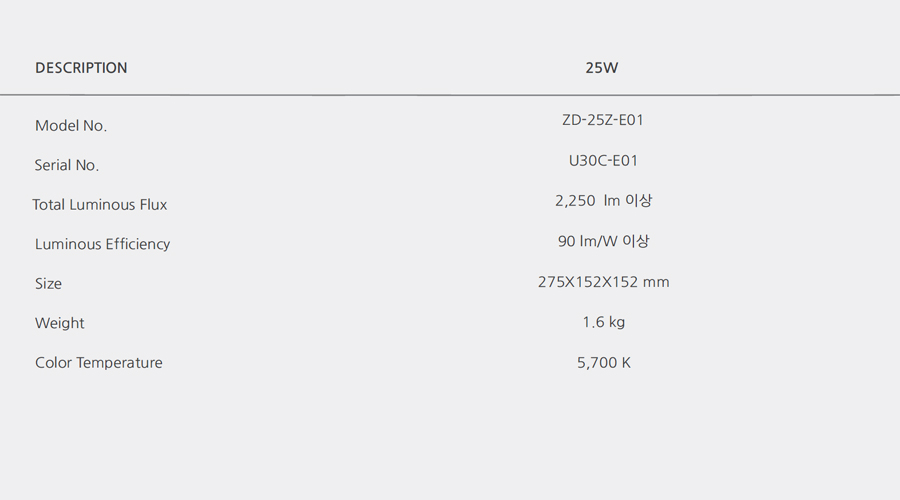Click the 90 lm/W value
This screenshot has height=500, width=900.
(588, 241)
